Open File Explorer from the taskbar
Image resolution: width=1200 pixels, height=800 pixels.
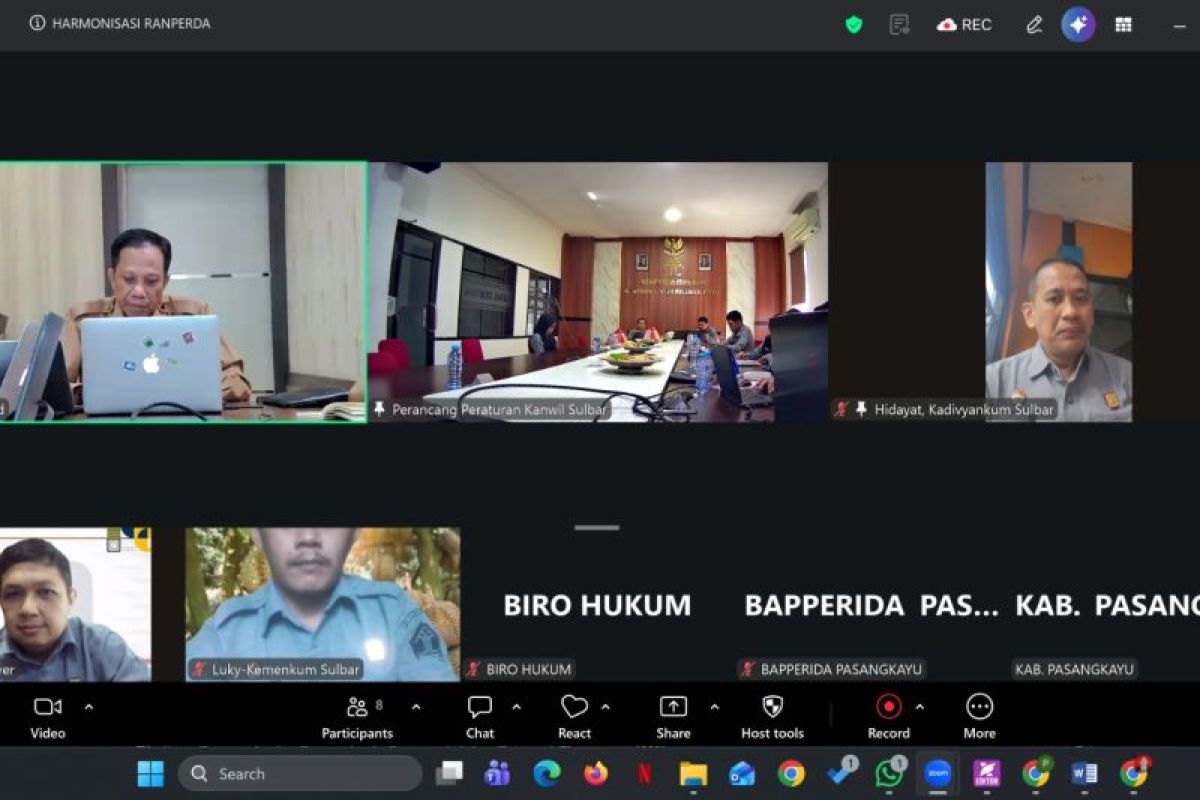(x=693, y=773)
